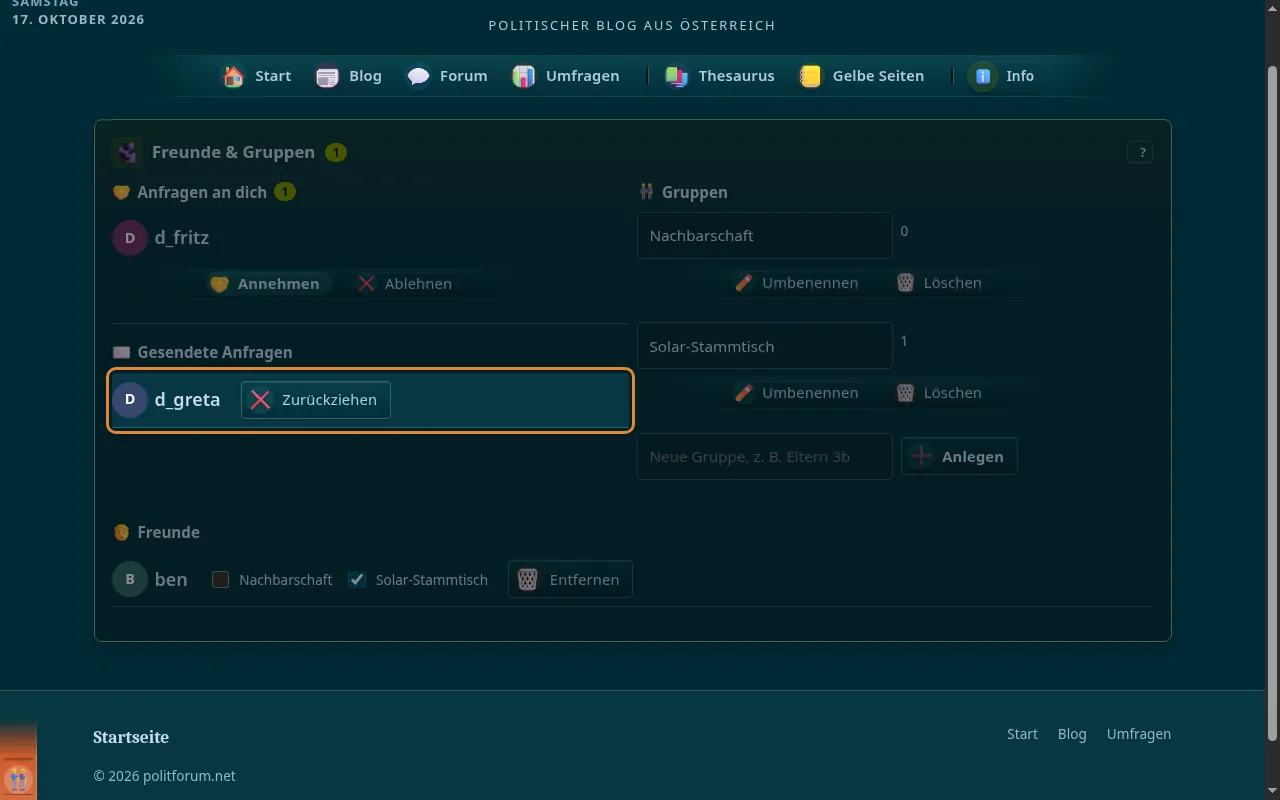1280x800 pixels.
Task: Click the Blog newspaper icon
Action: 327,76
